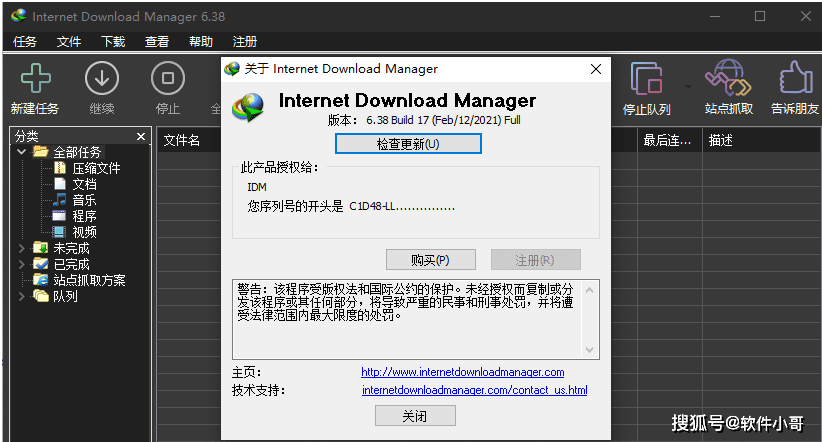
Task: Close the 分类 categories panel
Action: (140, 136)
